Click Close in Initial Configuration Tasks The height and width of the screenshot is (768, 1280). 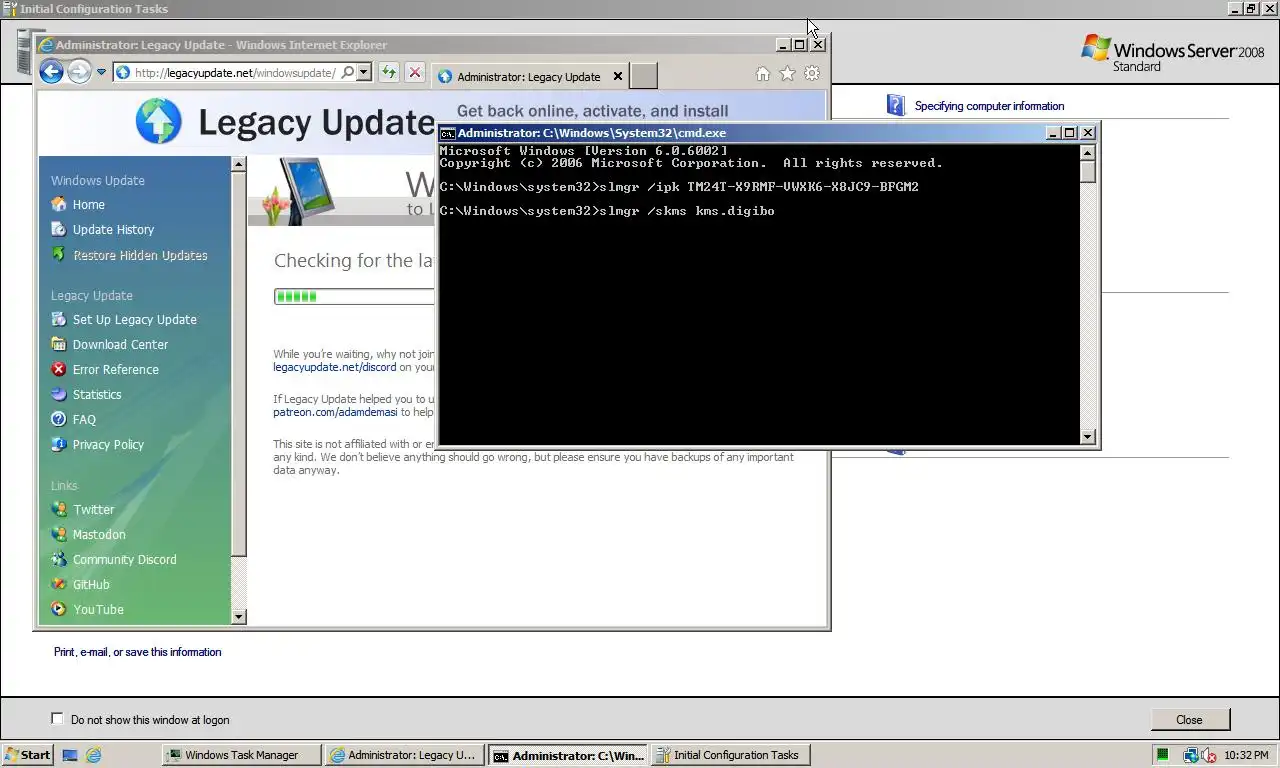(x=1189, y=719)
